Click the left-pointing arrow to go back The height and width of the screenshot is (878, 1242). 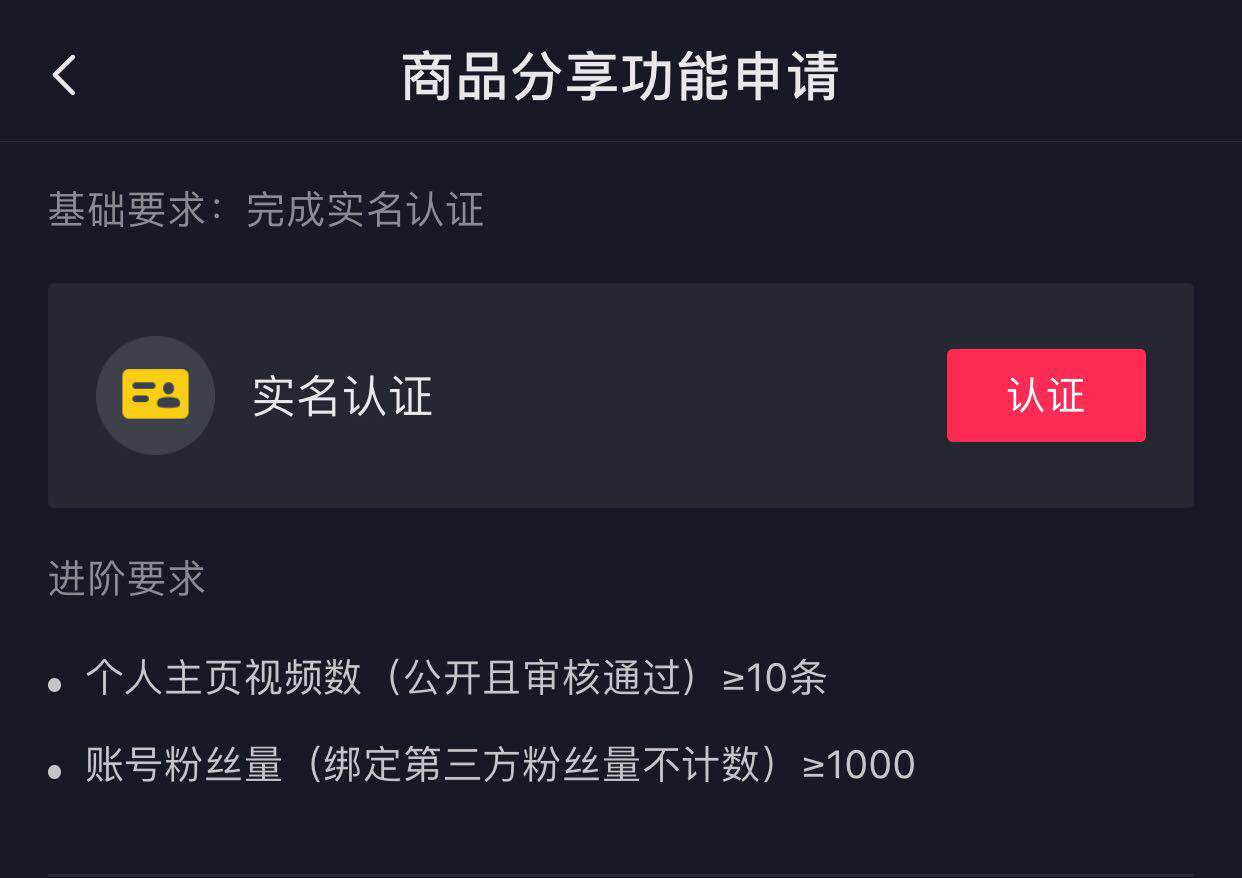[63, 76]
